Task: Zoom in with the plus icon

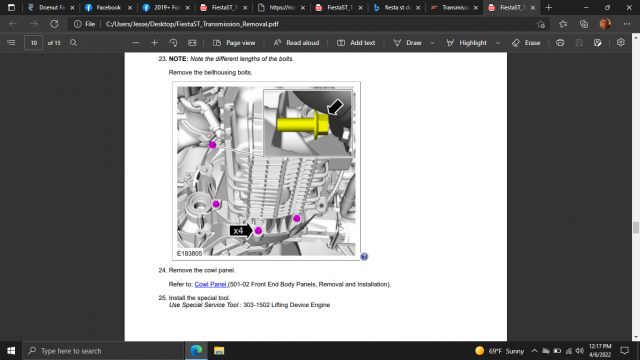Action: pyautogui.click(x=154, y=42)
